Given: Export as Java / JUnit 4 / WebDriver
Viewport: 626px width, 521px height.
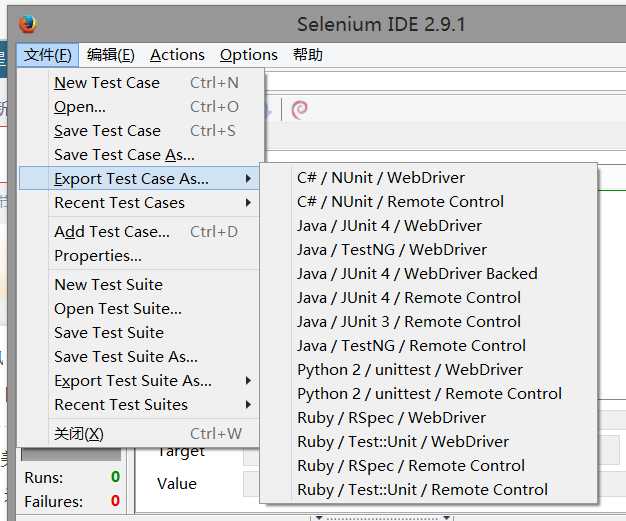Looking at the screenshot, I should pos(429,226).
